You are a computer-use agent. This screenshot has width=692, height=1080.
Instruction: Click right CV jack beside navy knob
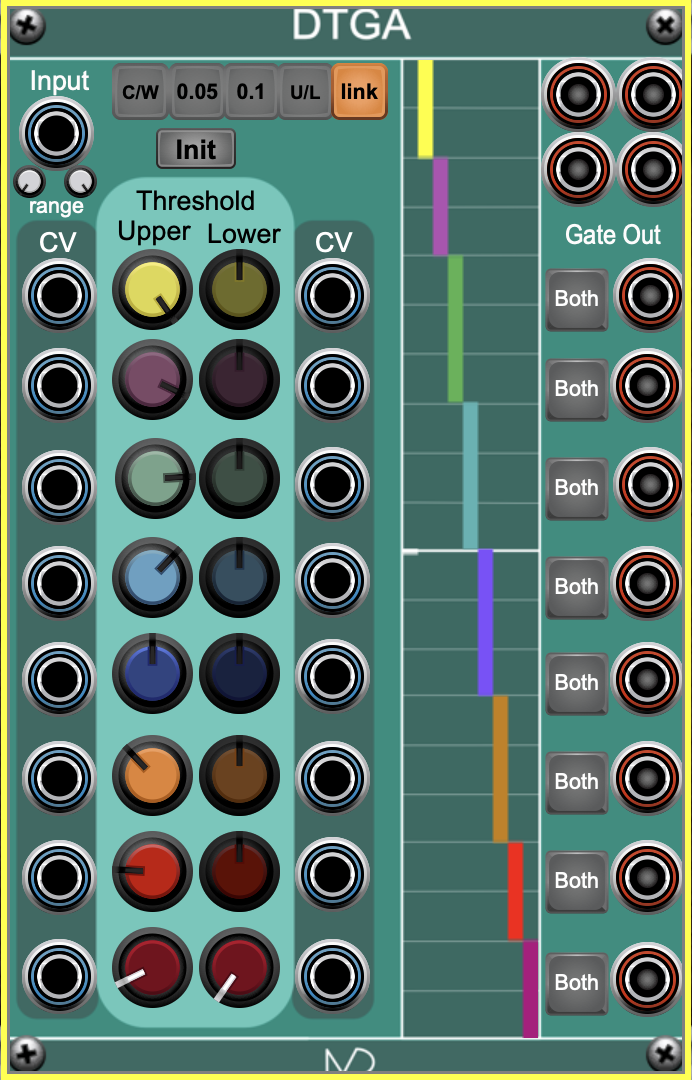point(333,676)
